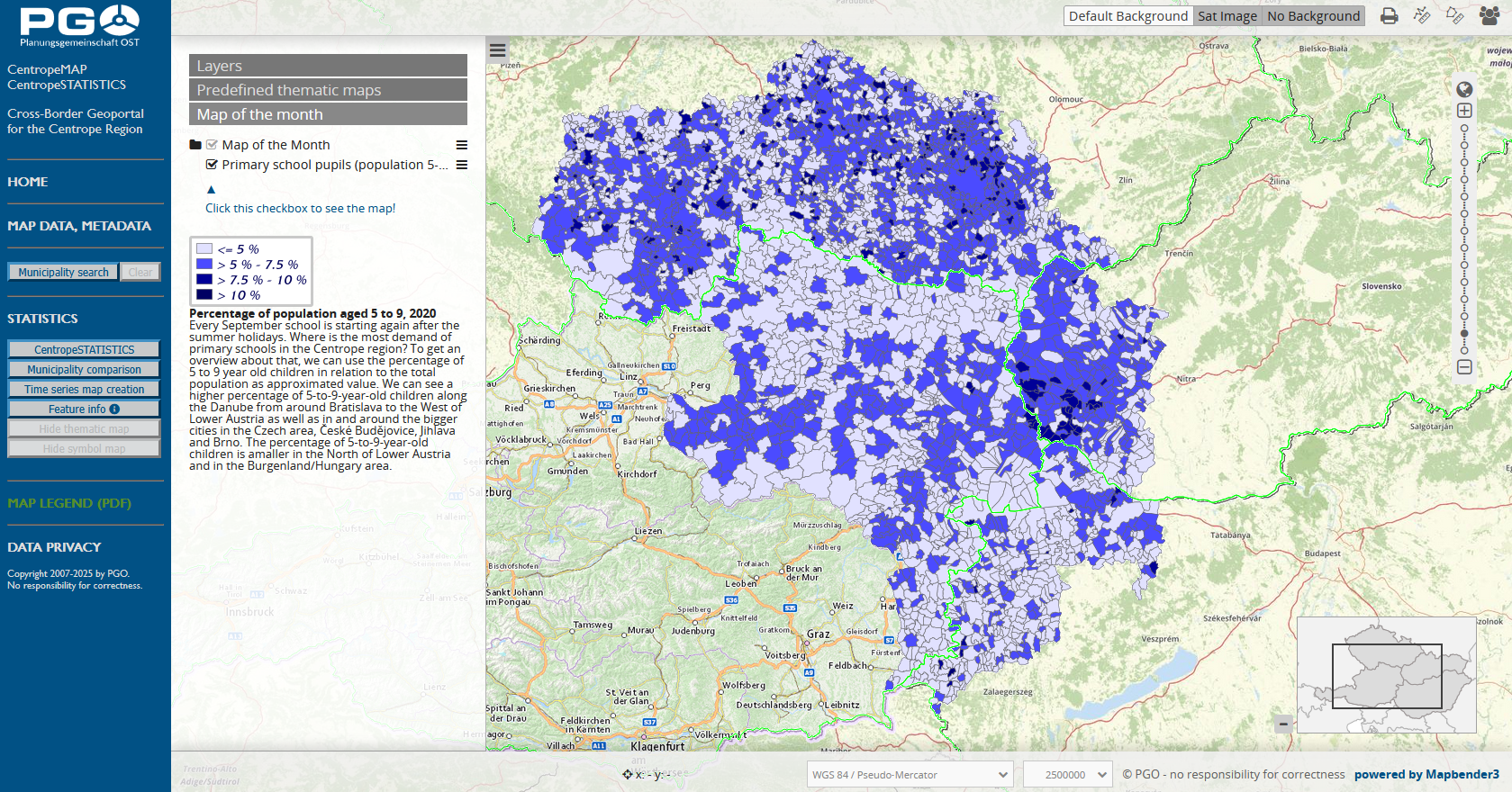
Task: Open MAP DATA, METADATA section
Action: [x=79, y=226]
